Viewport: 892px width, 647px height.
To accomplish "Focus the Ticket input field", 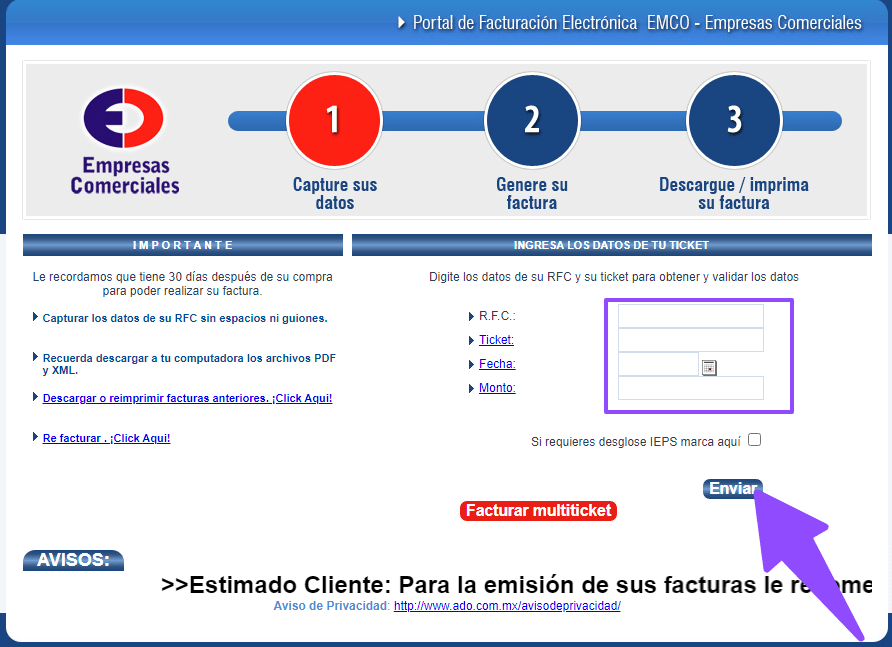I will (x=691, y=340).
